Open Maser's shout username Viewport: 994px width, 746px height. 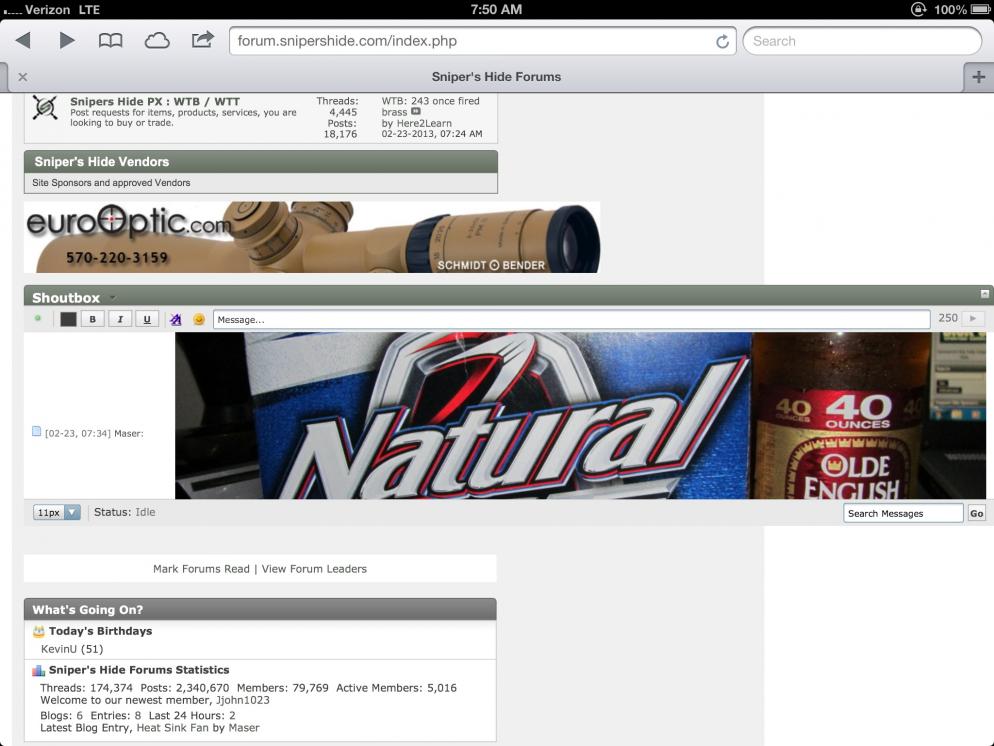tap(127, 434)
